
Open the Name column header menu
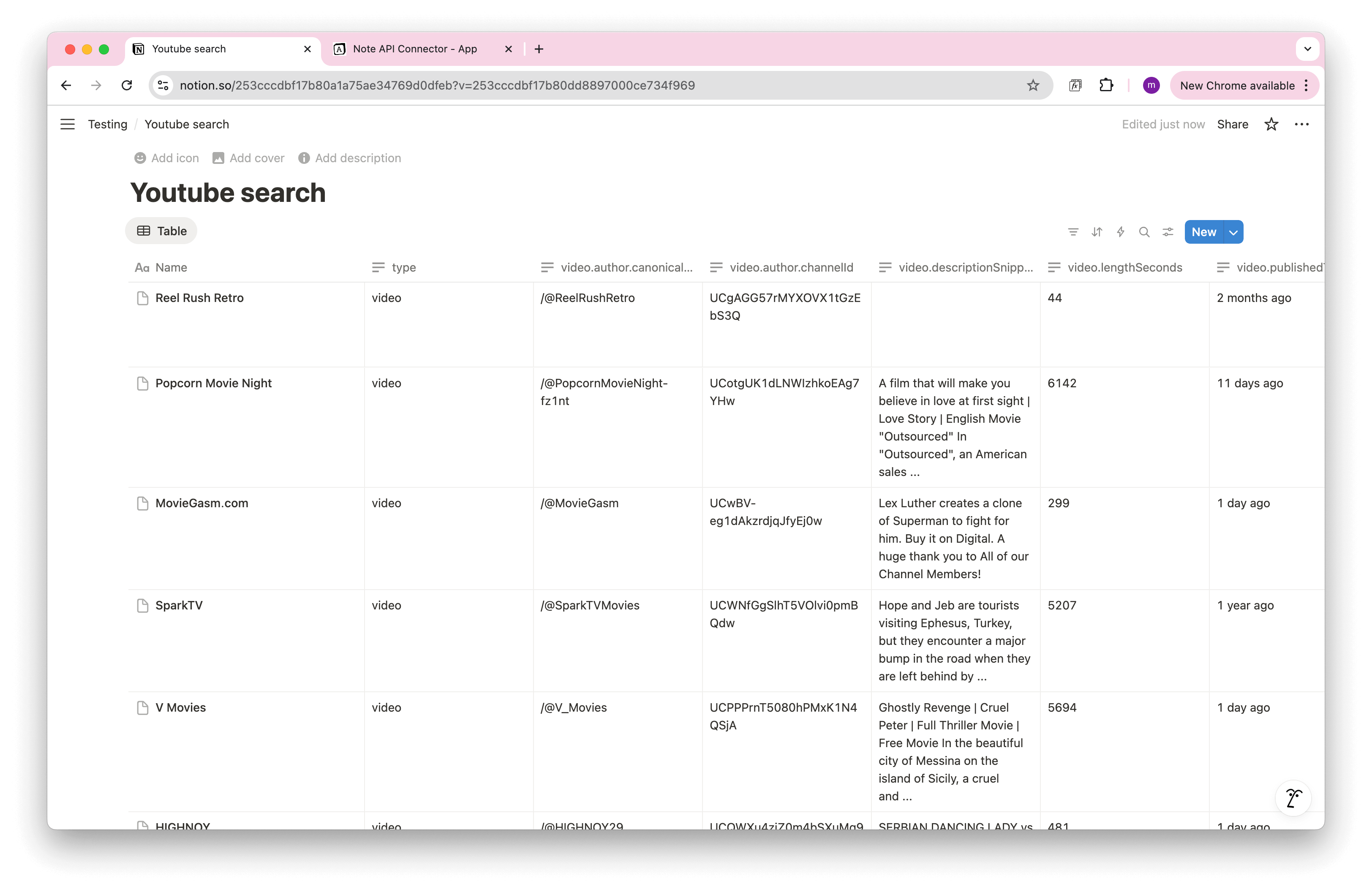tap(246, 267)
